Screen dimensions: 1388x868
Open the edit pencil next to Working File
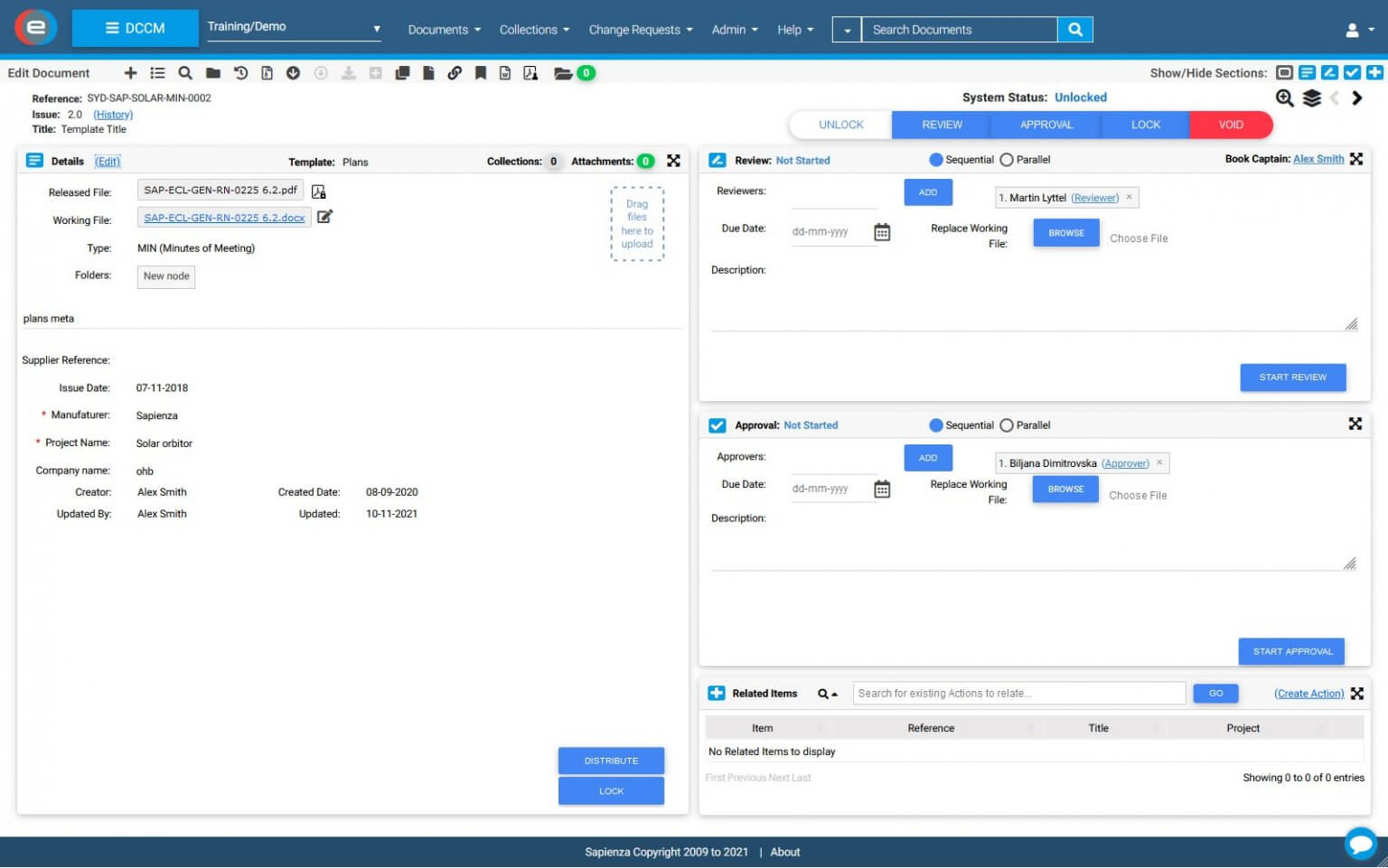point(325,217)
